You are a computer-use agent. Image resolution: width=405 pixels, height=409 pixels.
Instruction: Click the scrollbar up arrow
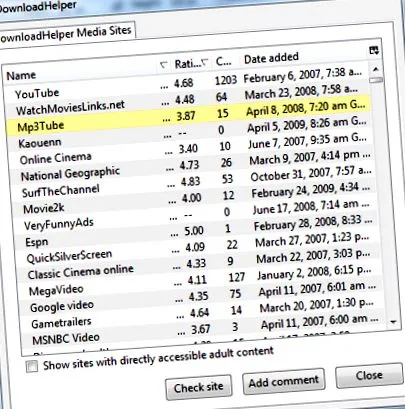tap(376, 69)
